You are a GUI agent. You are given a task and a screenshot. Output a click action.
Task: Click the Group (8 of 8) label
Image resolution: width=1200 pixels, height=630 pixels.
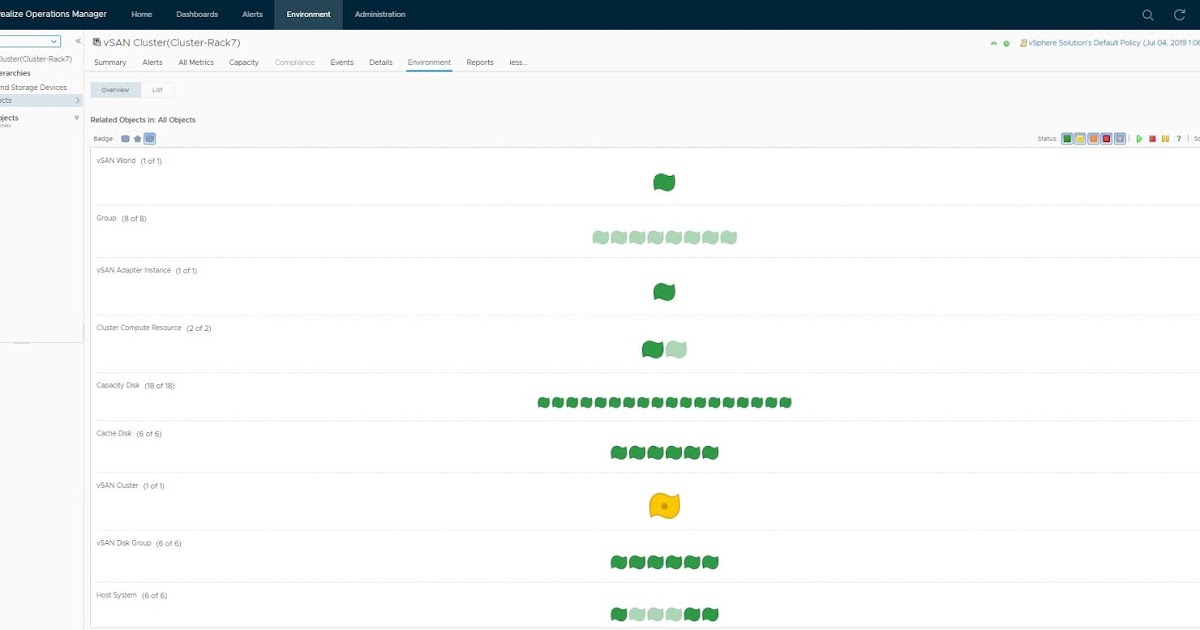pyautogui.click(x=121, y=218)
